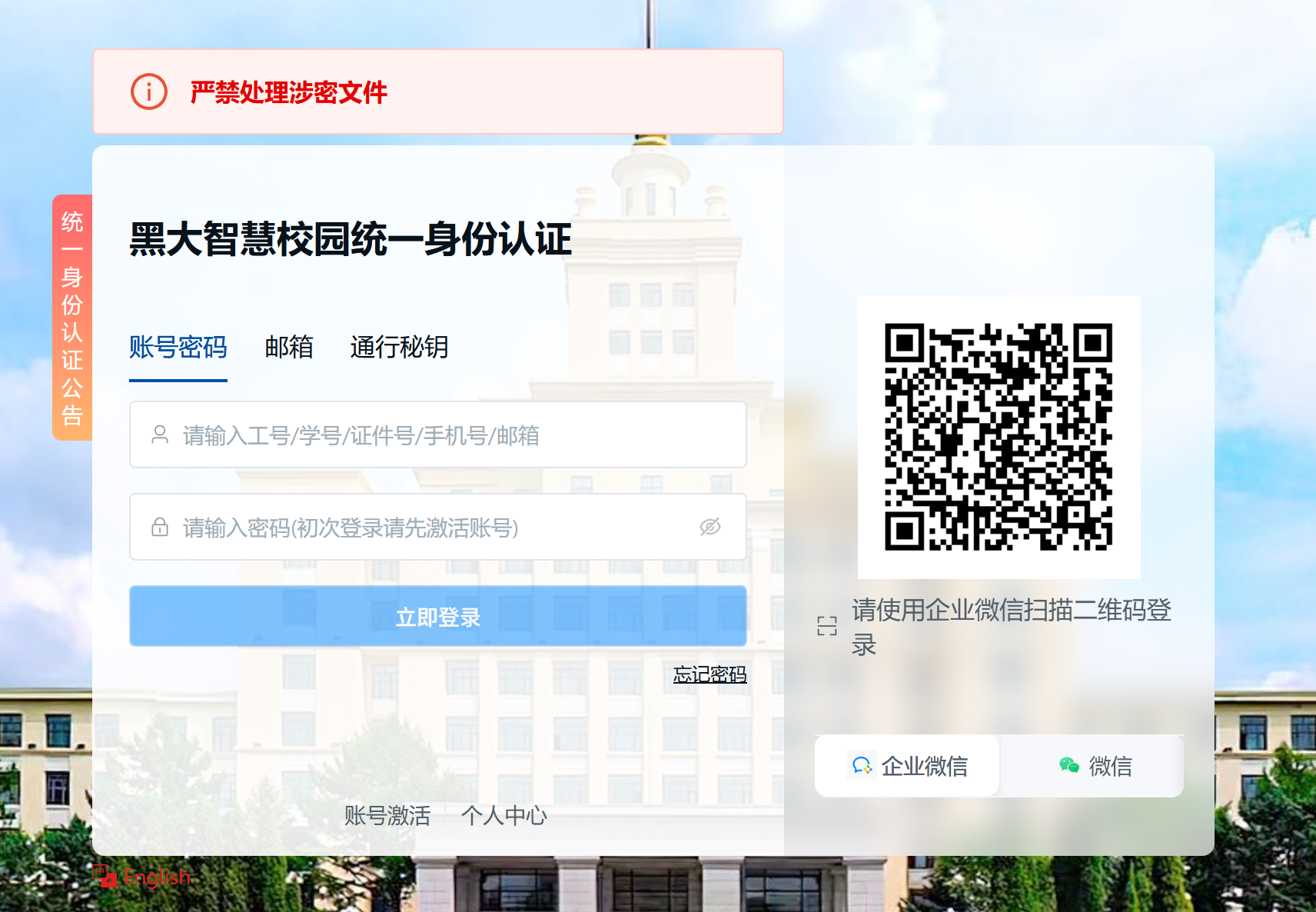1316x912 pixels.
Task: Switch to the 通行秘钥 login tab
Action: click(399, 348)
